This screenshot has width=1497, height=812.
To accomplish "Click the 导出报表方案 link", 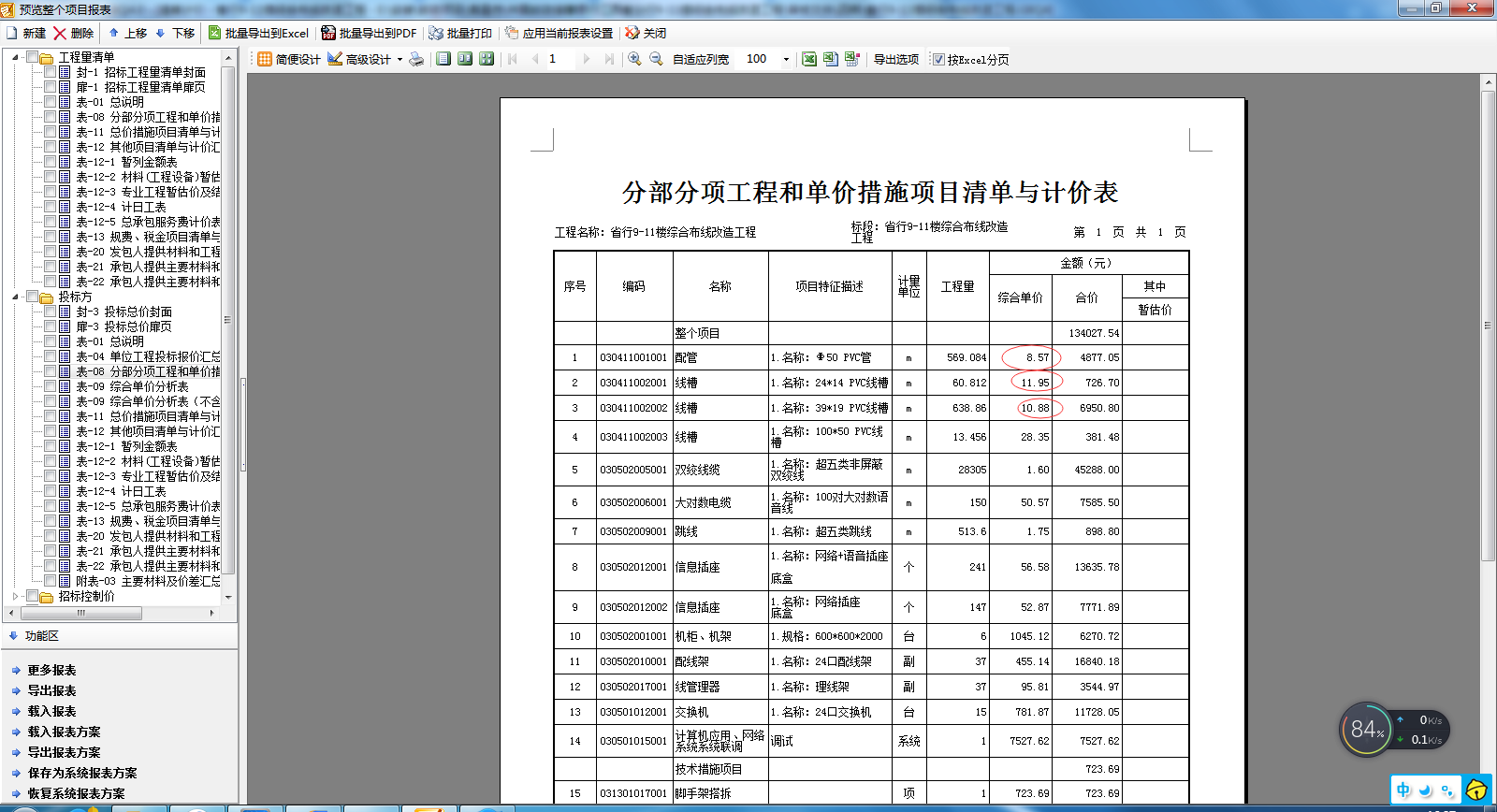I will click(64, 752).
